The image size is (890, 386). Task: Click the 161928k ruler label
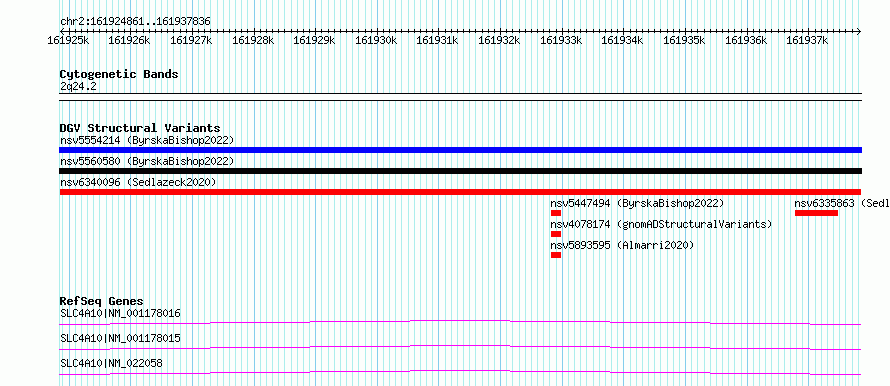(x=253, y=40)
